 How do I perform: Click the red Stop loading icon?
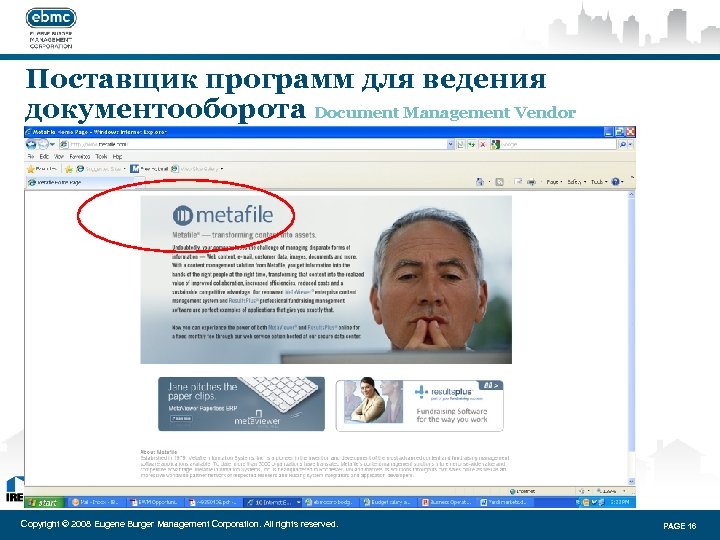coord(483,145)
